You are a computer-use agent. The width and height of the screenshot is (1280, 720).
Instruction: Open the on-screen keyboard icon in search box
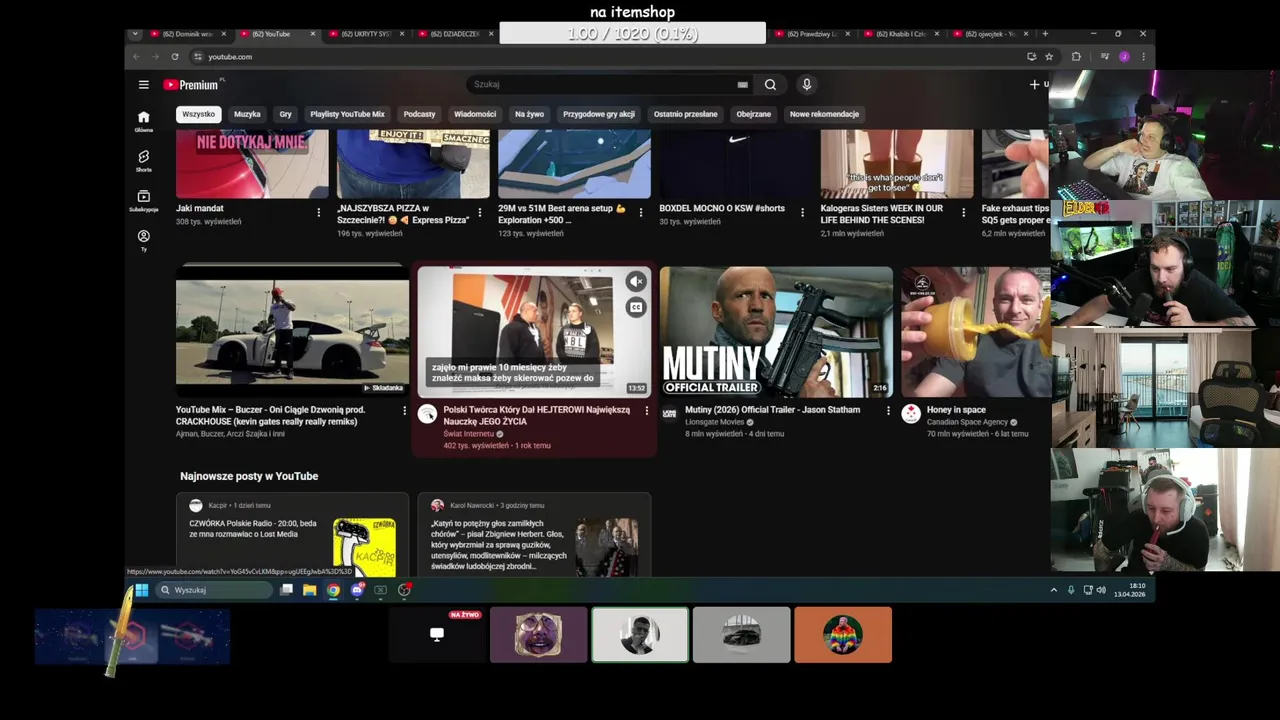[x=742, y=85]
